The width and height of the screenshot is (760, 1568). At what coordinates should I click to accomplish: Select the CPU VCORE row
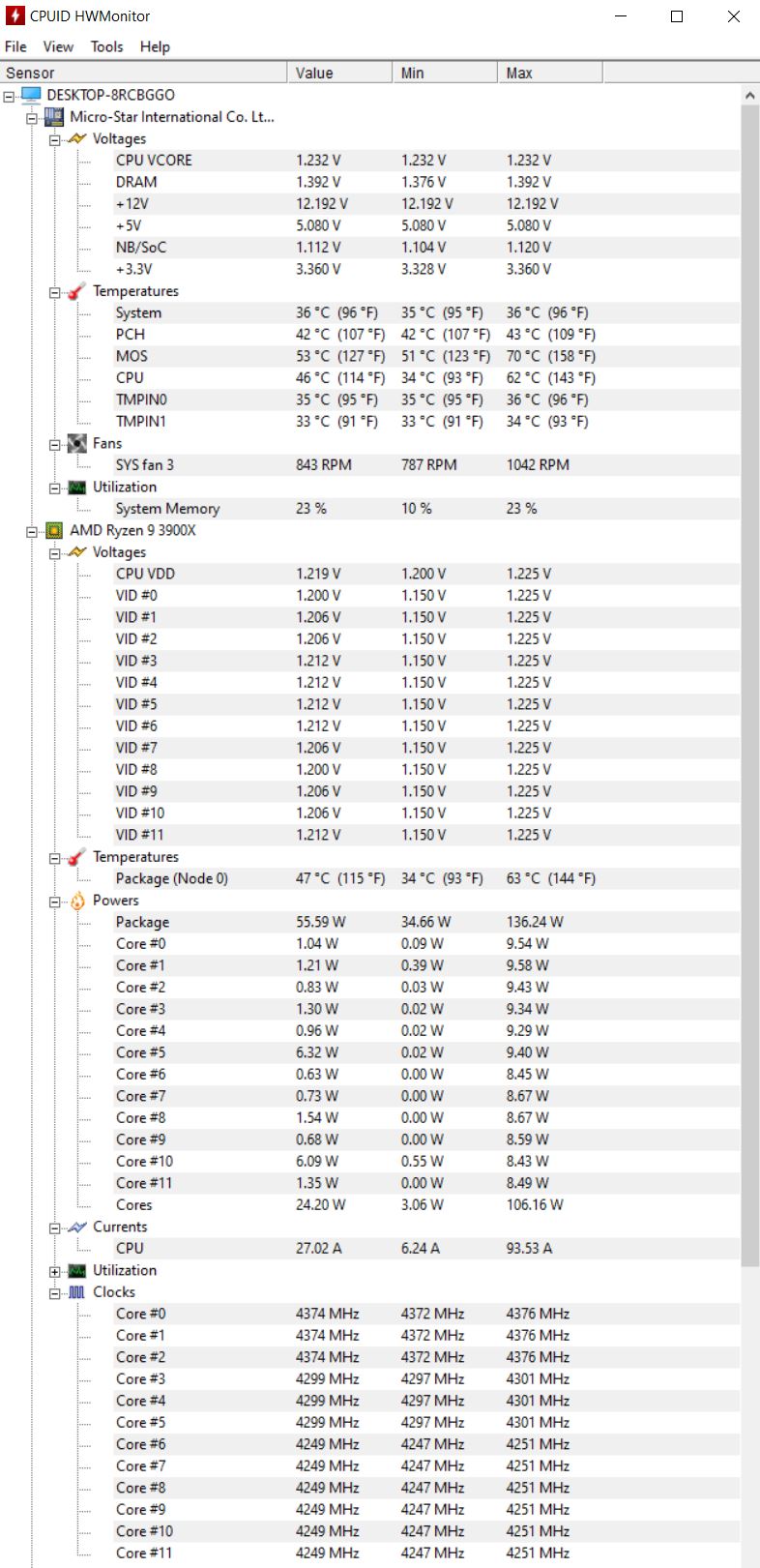[x=426, y=161]
